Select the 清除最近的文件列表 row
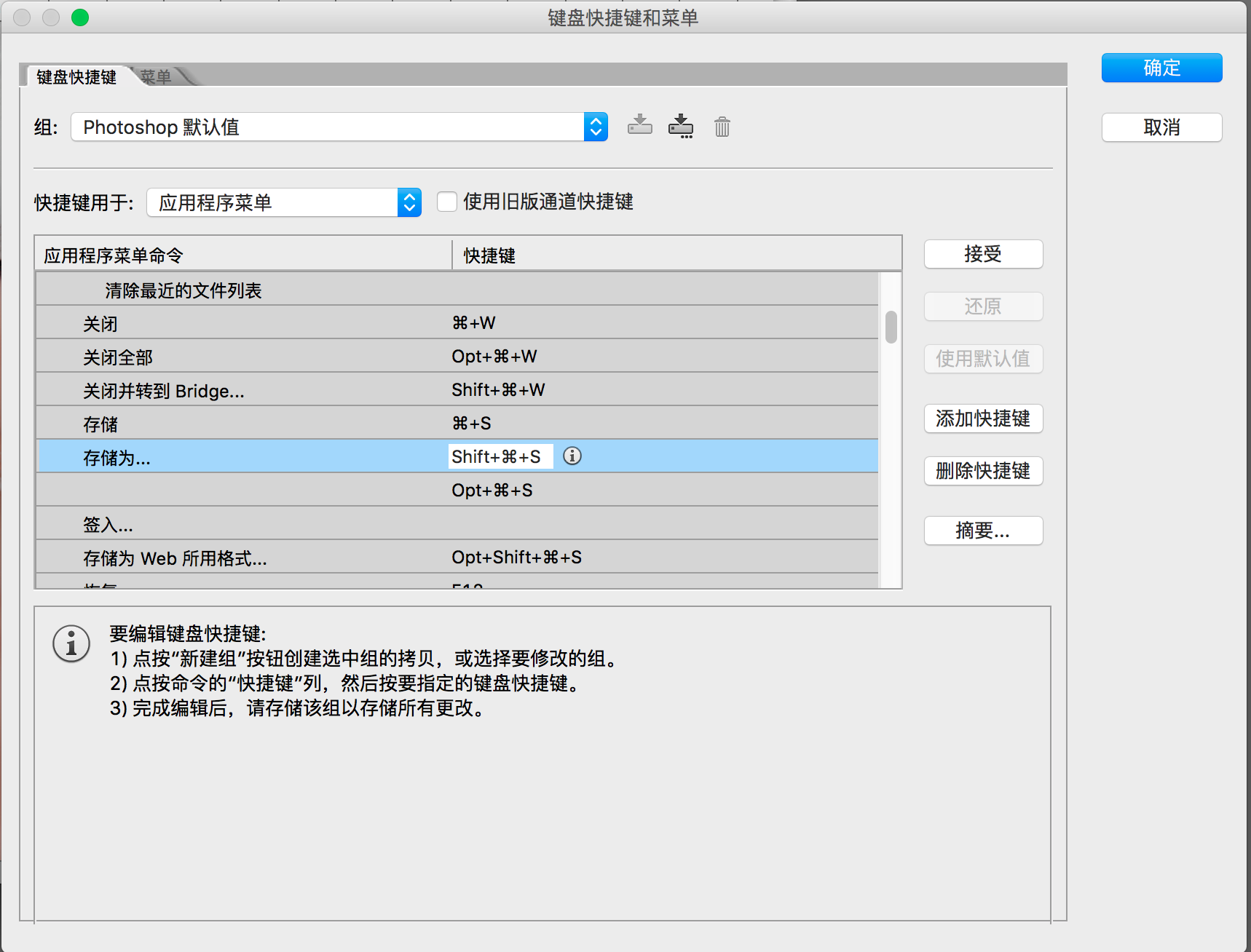 click(457, 289)
